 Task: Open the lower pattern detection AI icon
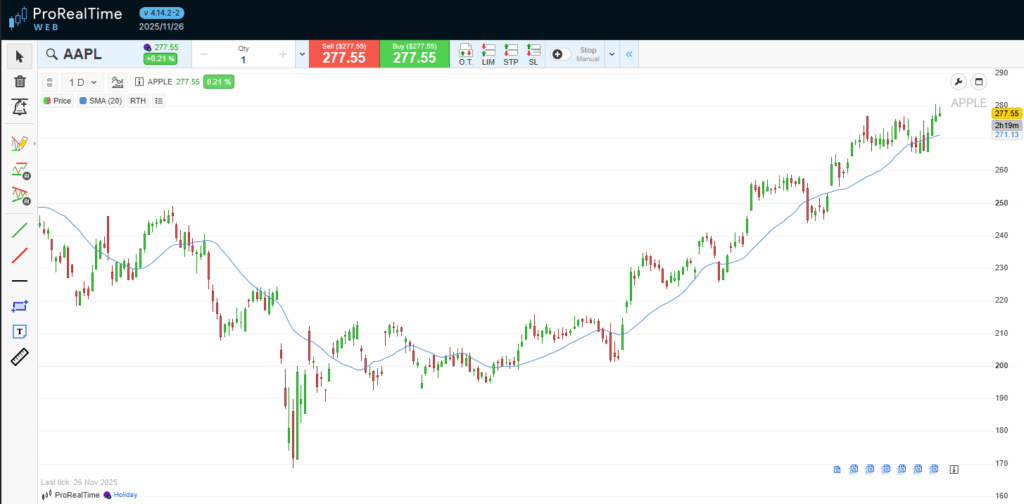20,195
